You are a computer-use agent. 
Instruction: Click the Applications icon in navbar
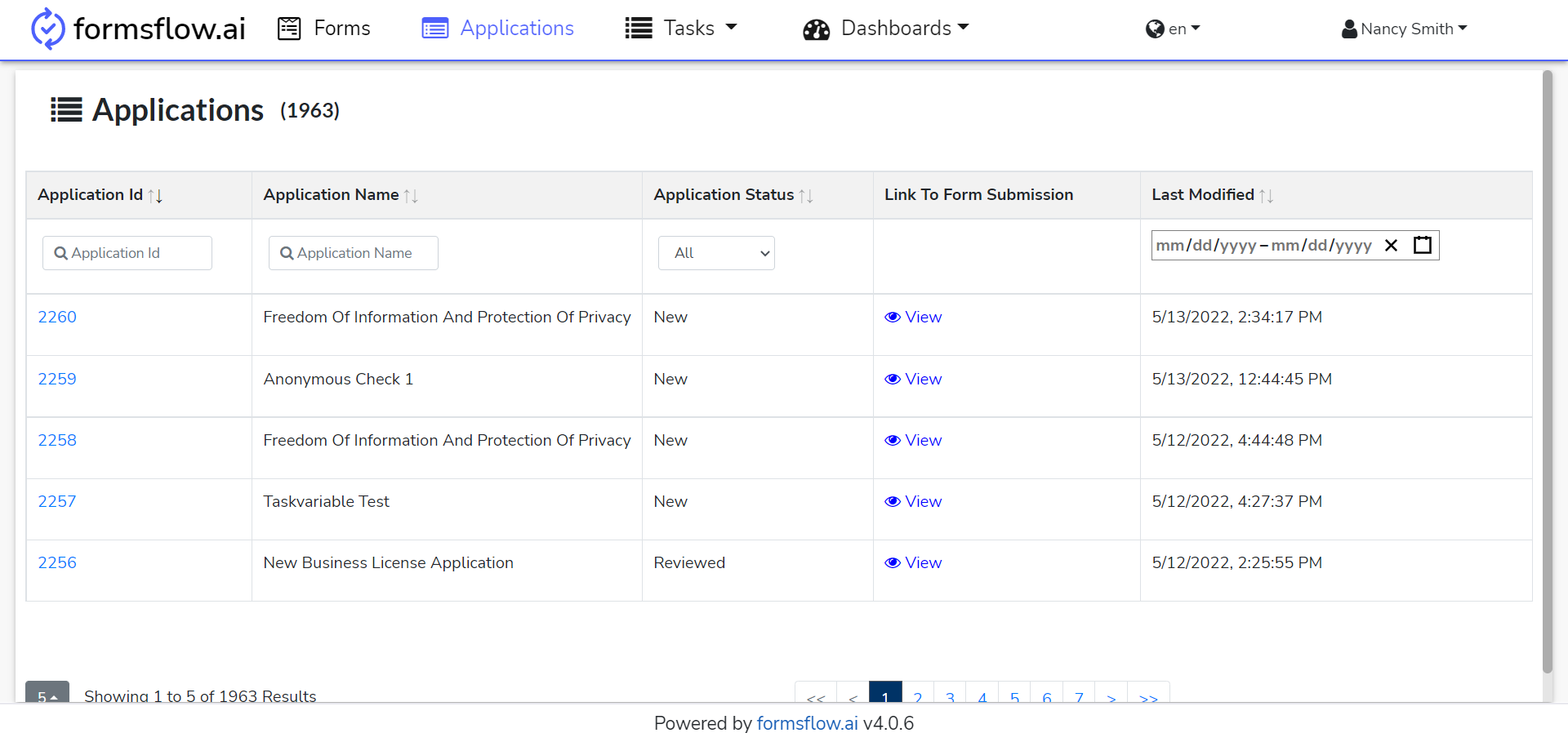[435, 29]
